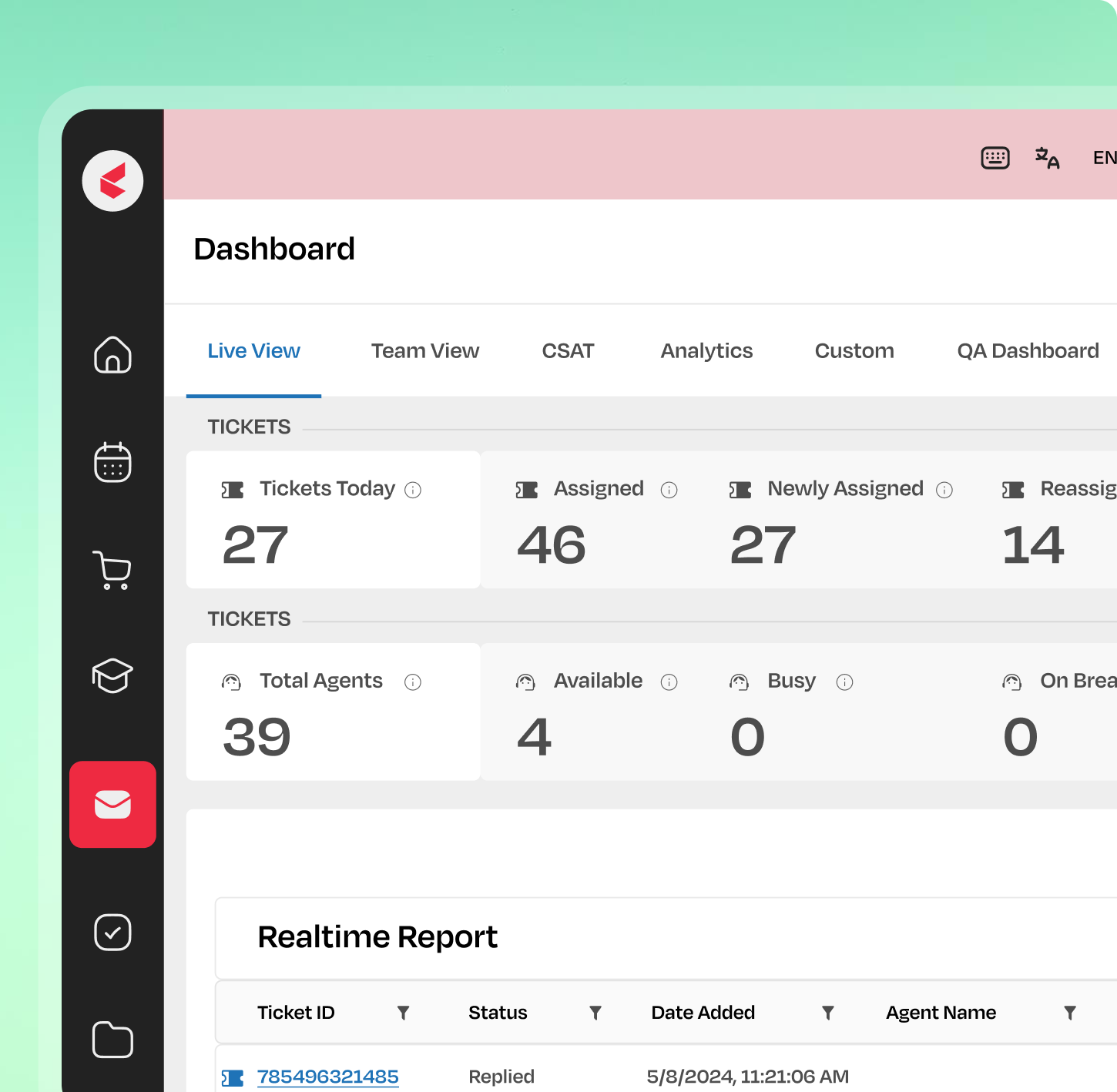
Task: Open the Calendar icon in sidebar
Action: click(x=112, y=461)
